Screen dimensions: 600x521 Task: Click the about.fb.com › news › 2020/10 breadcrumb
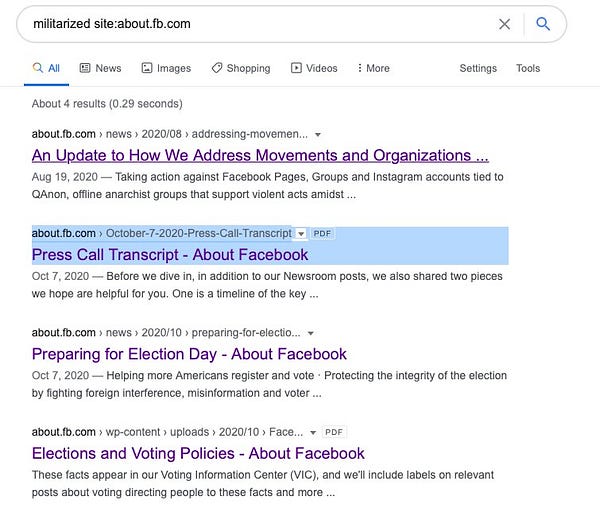coord(166,333)
